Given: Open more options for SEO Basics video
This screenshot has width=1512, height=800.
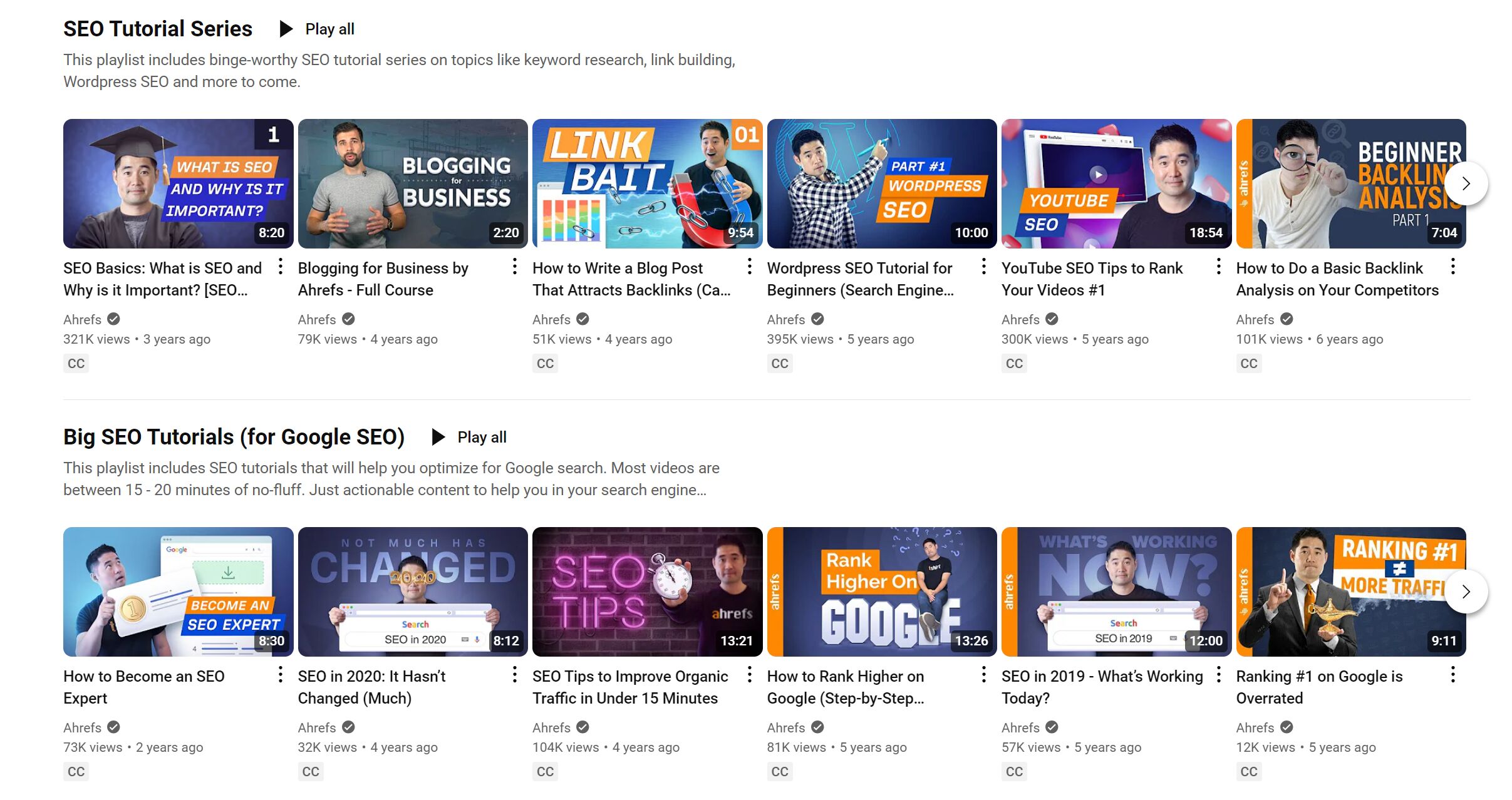Looking at the screenshot, I should [x=281, y=267].
